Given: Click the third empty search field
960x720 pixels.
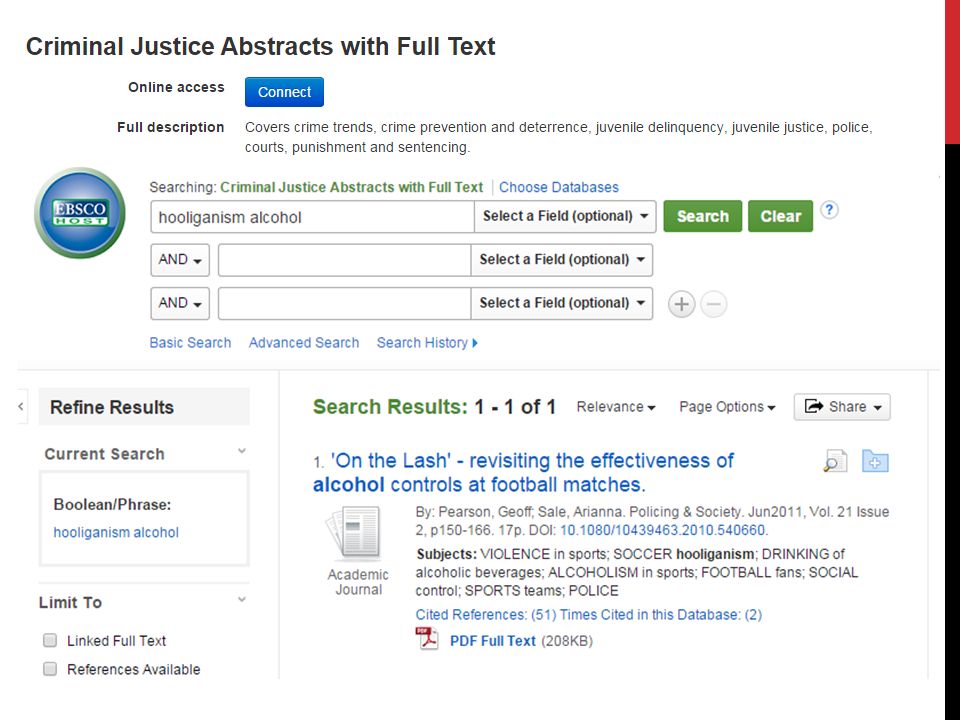Looking at the screenshot, I should [x=344, y=303].
